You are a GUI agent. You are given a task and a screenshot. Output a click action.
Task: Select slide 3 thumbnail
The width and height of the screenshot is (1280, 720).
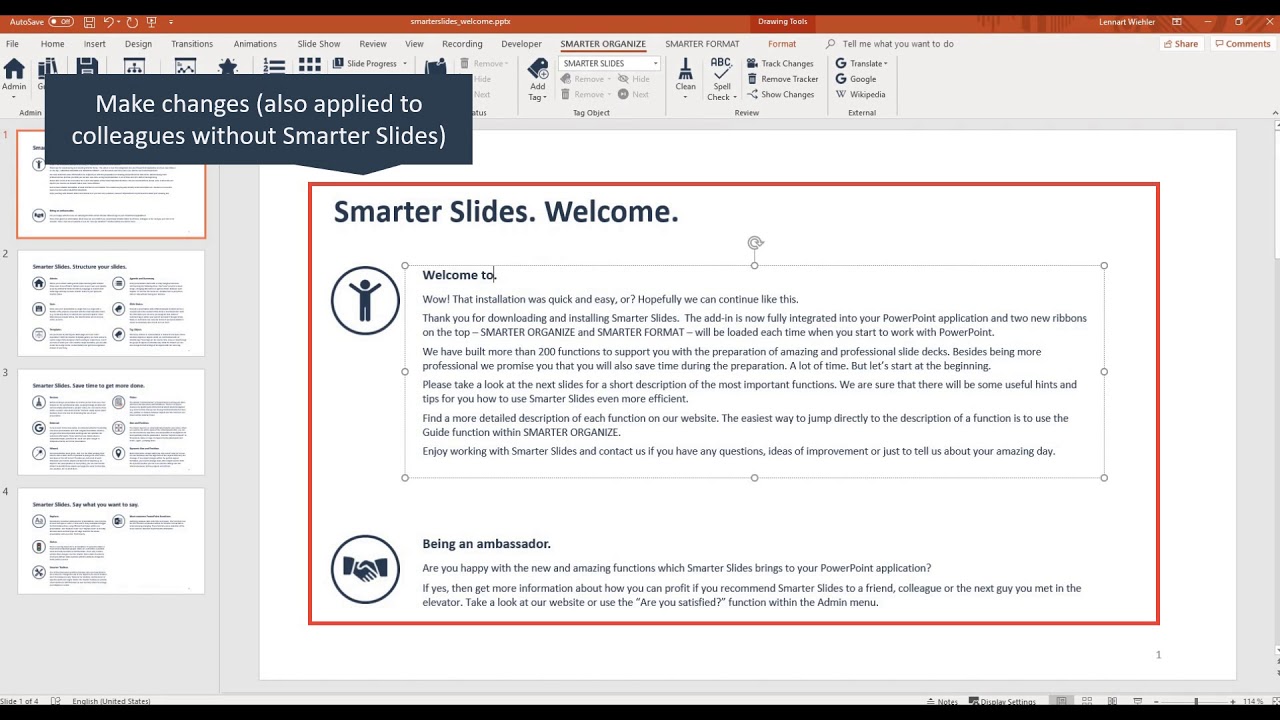(111, 422)
